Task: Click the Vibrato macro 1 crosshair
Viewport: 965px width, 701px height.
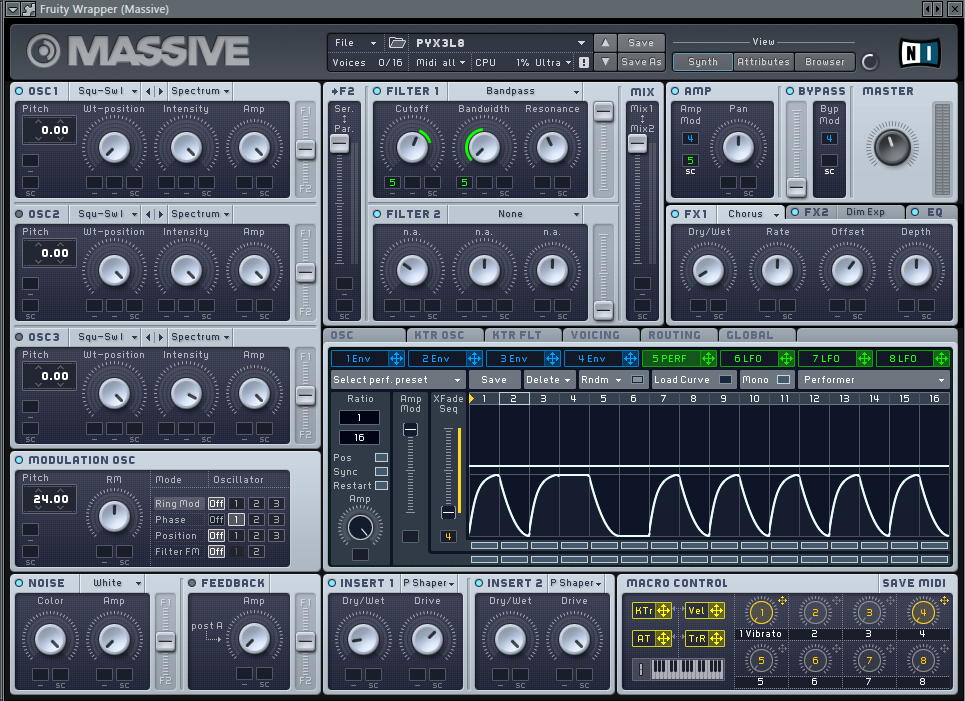Action: (782, 600)
